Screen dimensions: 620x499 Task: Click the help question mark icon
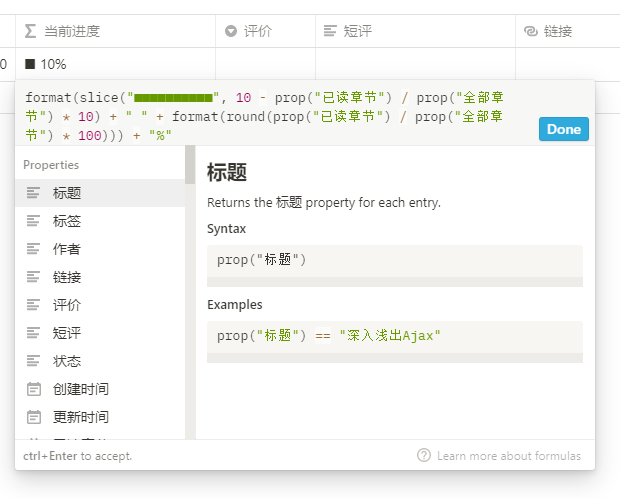tap(424, 455)
